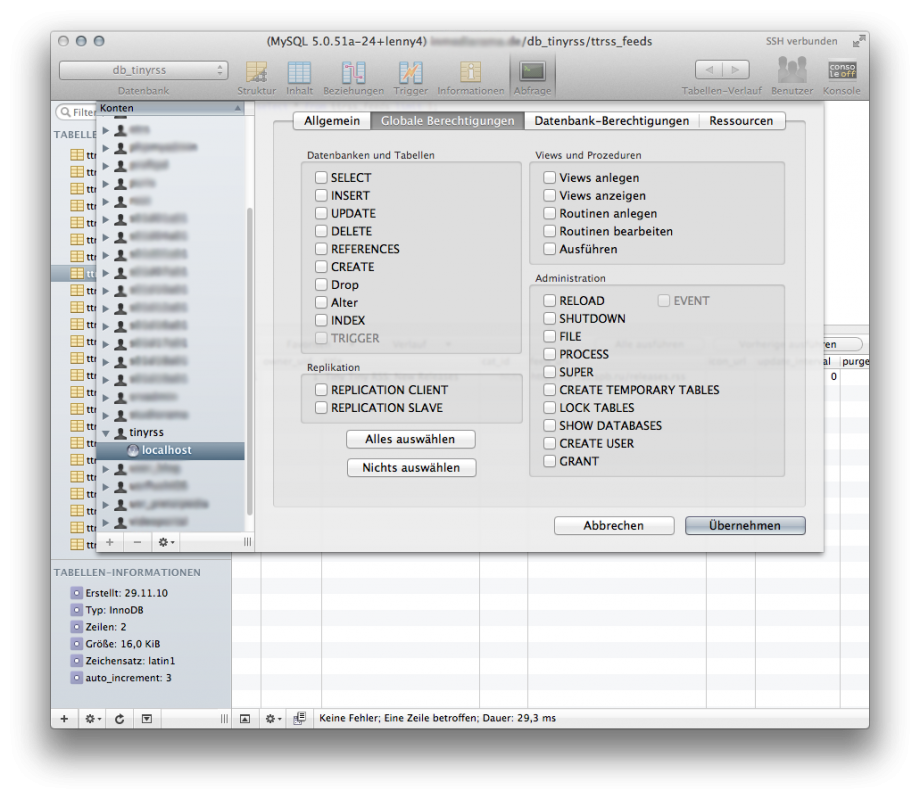This screenshot has width=920, height=799.
Task: Go forward in Tabellen-Verlauf history
Action: point(736,70)
